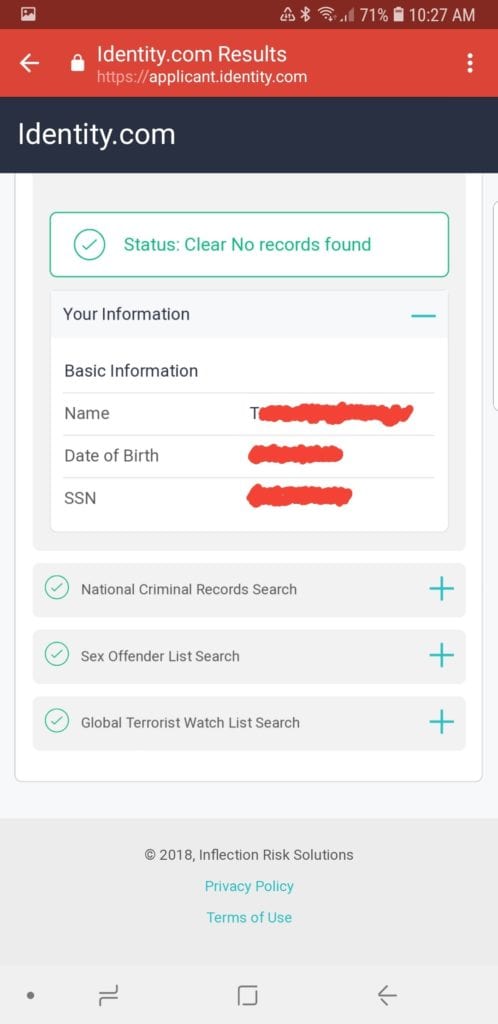This screenshot has width=498, height=1024.
Task: Tap the Sex Offender List checkmark icon
Action: [x=57, y=655]
